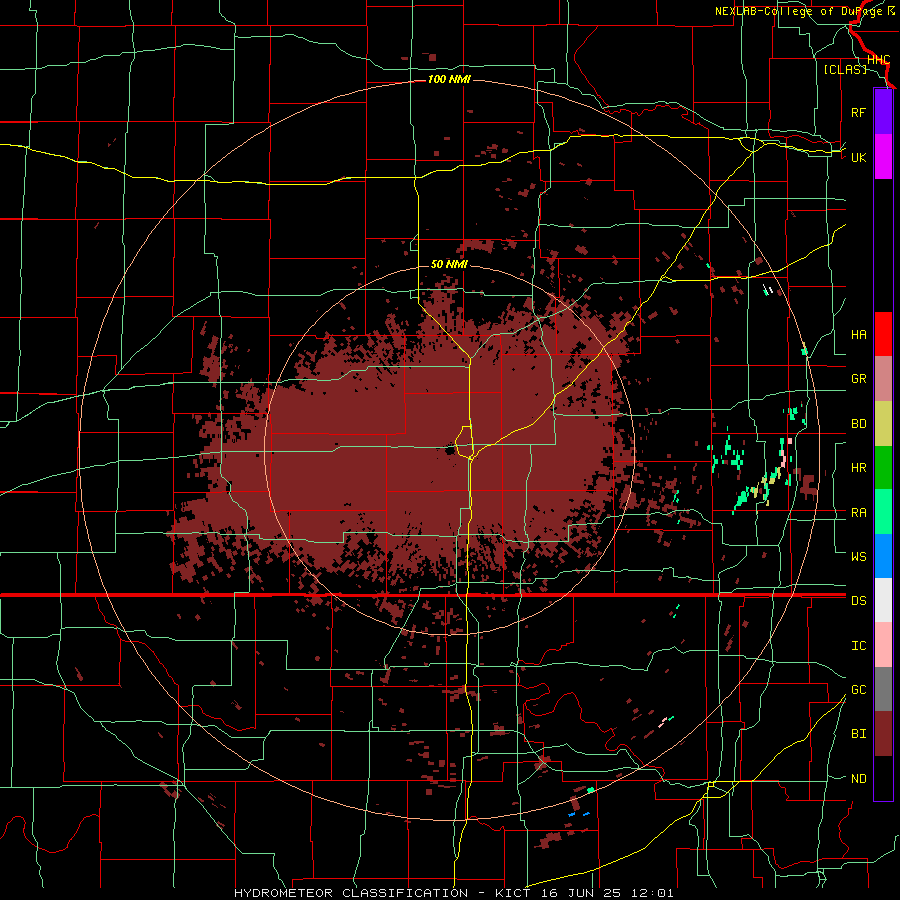The image size is (900, 900).
Task: Click the RA light green legend swatch
Action: pos(883,512)
